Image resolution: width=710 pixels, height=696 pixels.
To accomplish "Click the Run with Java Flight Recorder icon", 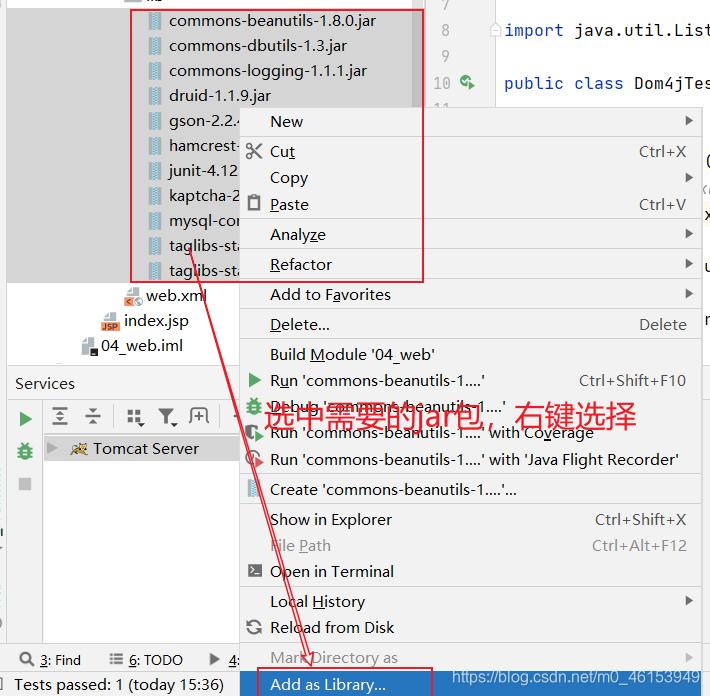I will point(254,459).
